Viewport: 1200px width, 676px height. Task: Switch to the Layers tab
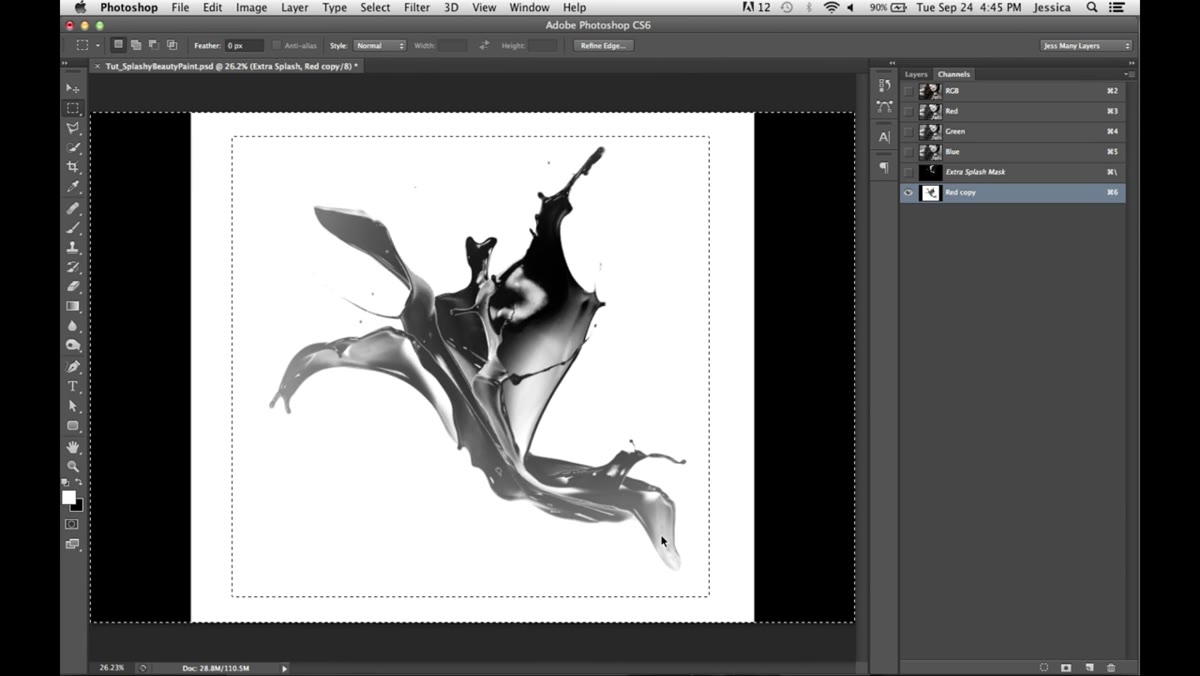916,74
